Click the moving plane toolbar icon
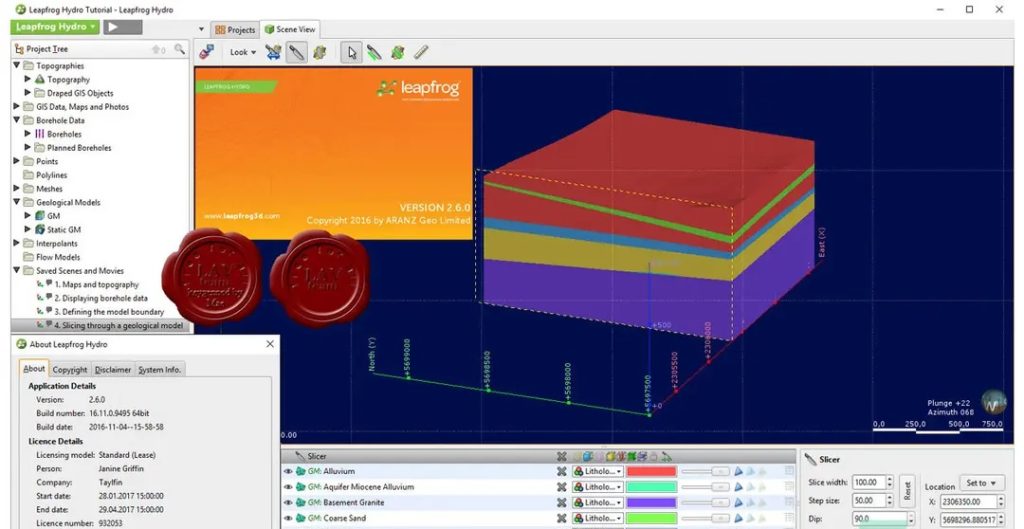This screenshot has height=529, width=1024. [x=319, y=52]
